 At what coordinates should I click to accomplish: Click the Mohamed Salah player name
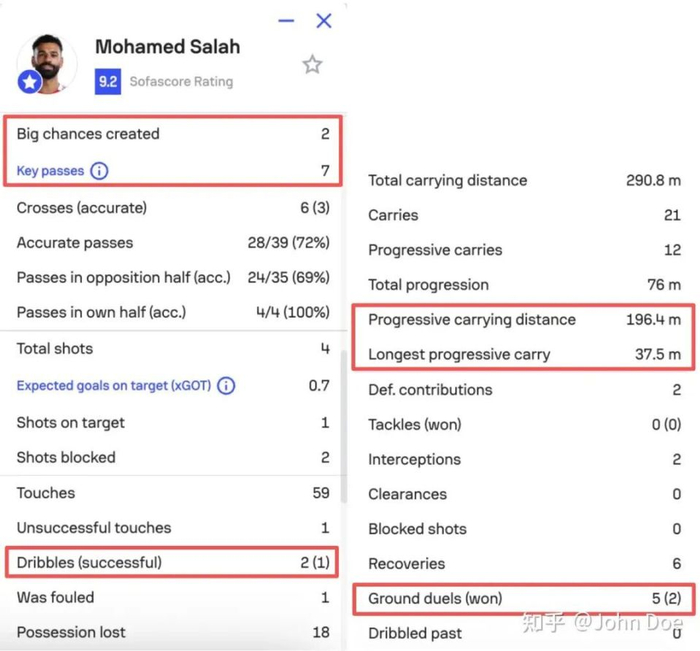[167, 46]
